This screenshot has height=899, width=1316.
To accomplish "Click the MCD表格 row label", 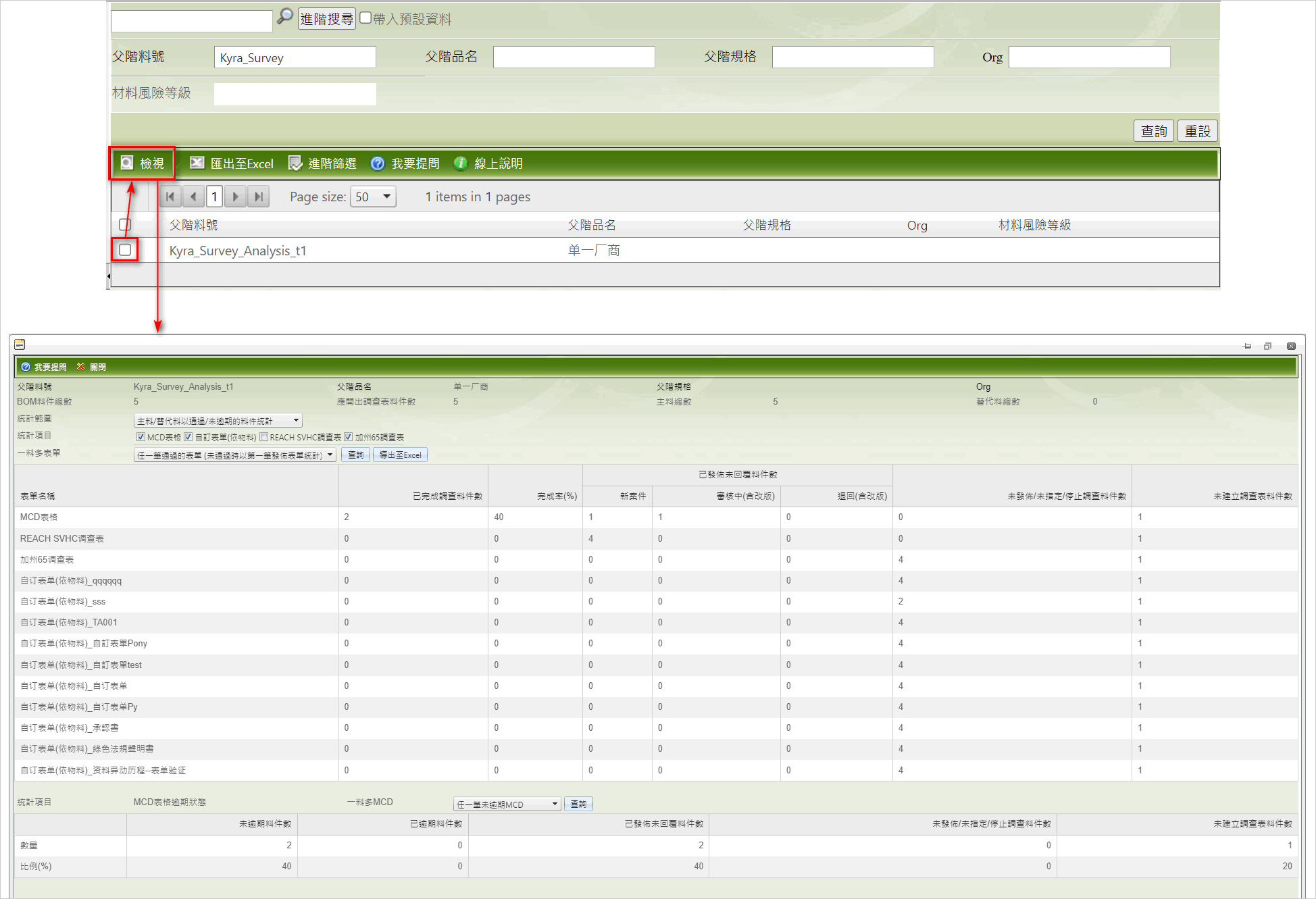I will pos(39,517).
